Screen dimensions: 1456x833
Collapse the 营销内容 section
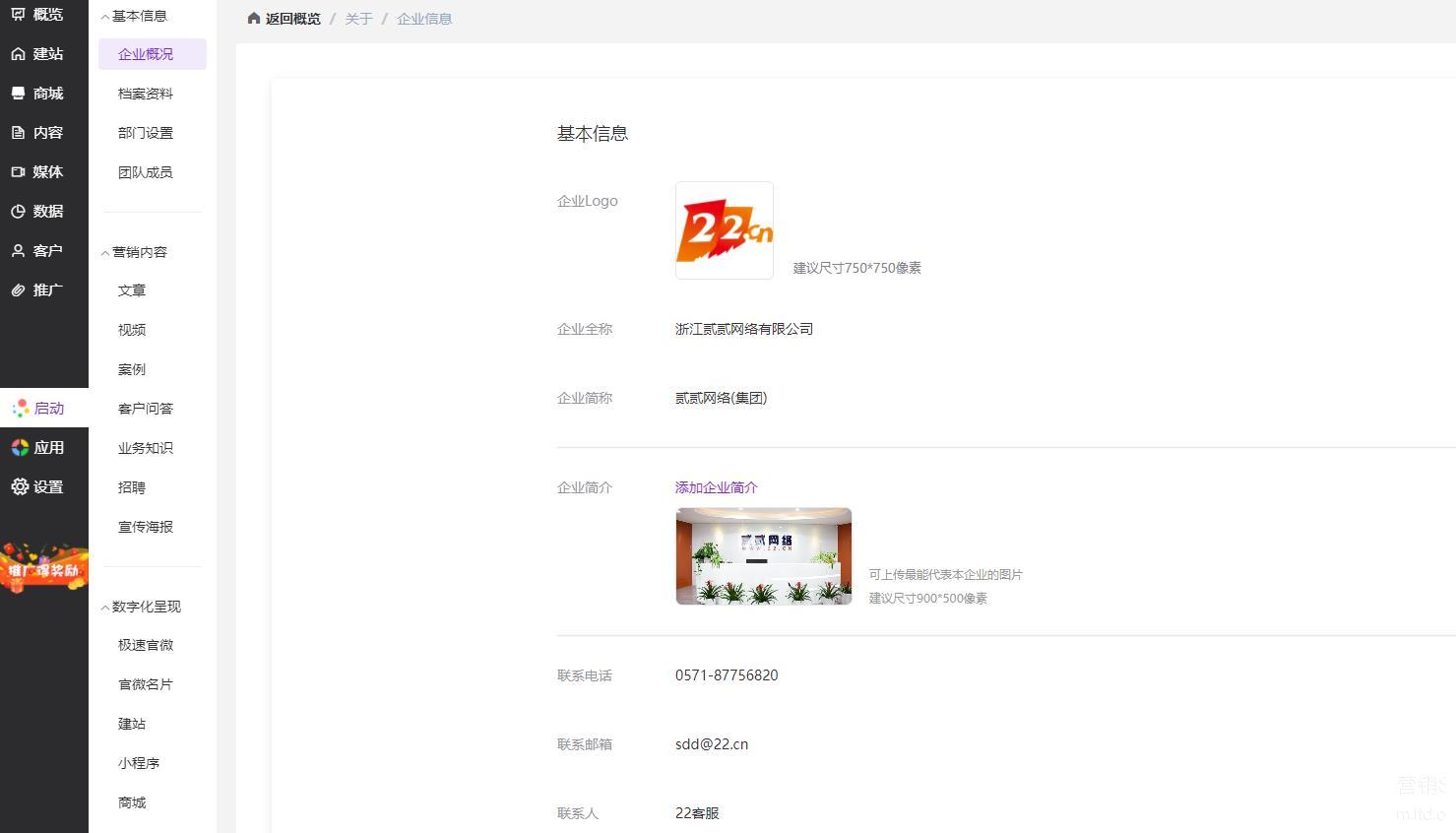pos(105,253)
